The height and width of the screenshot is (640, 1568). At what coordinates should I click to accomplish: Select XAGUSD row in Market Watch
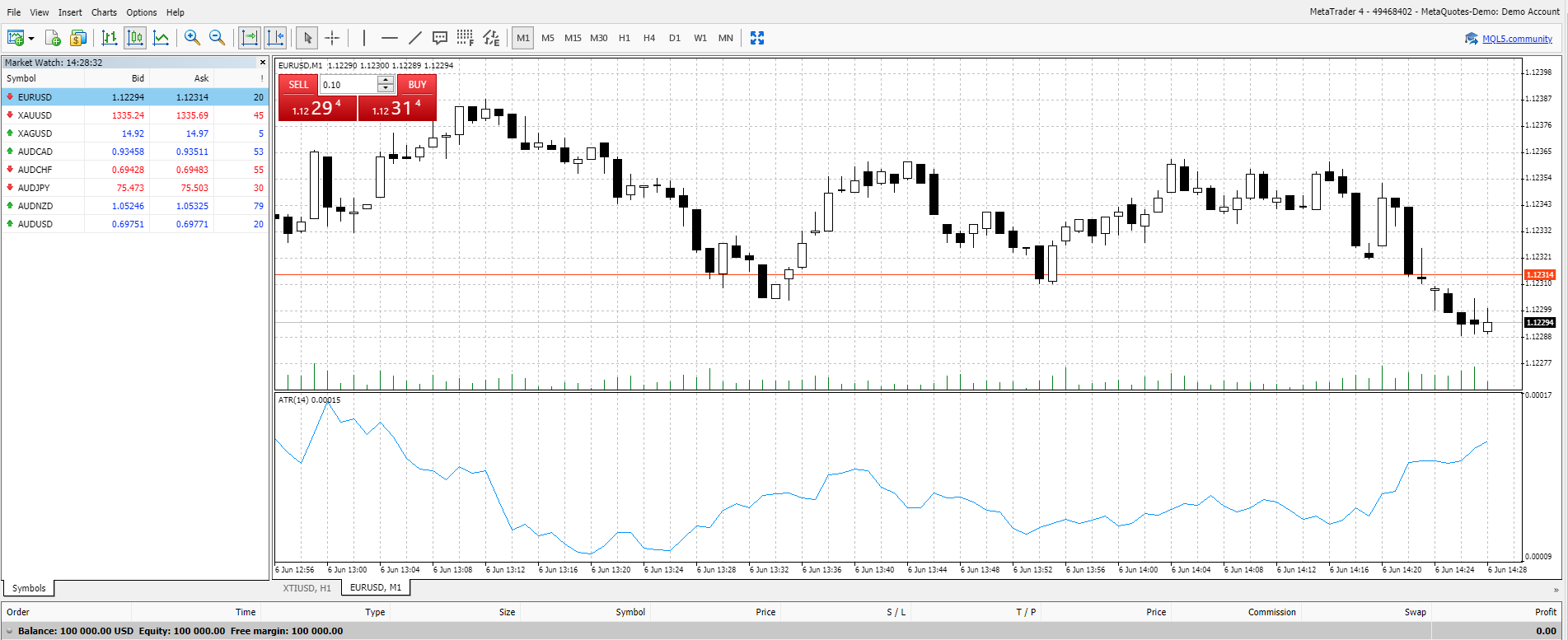click(135, 133)
